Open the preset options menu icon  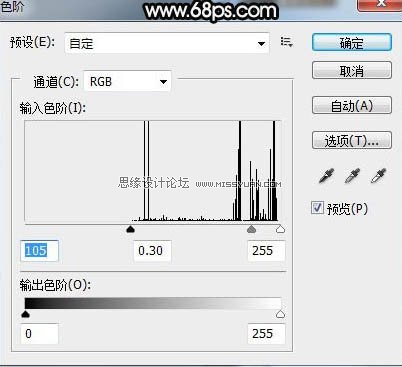(286, 42)
